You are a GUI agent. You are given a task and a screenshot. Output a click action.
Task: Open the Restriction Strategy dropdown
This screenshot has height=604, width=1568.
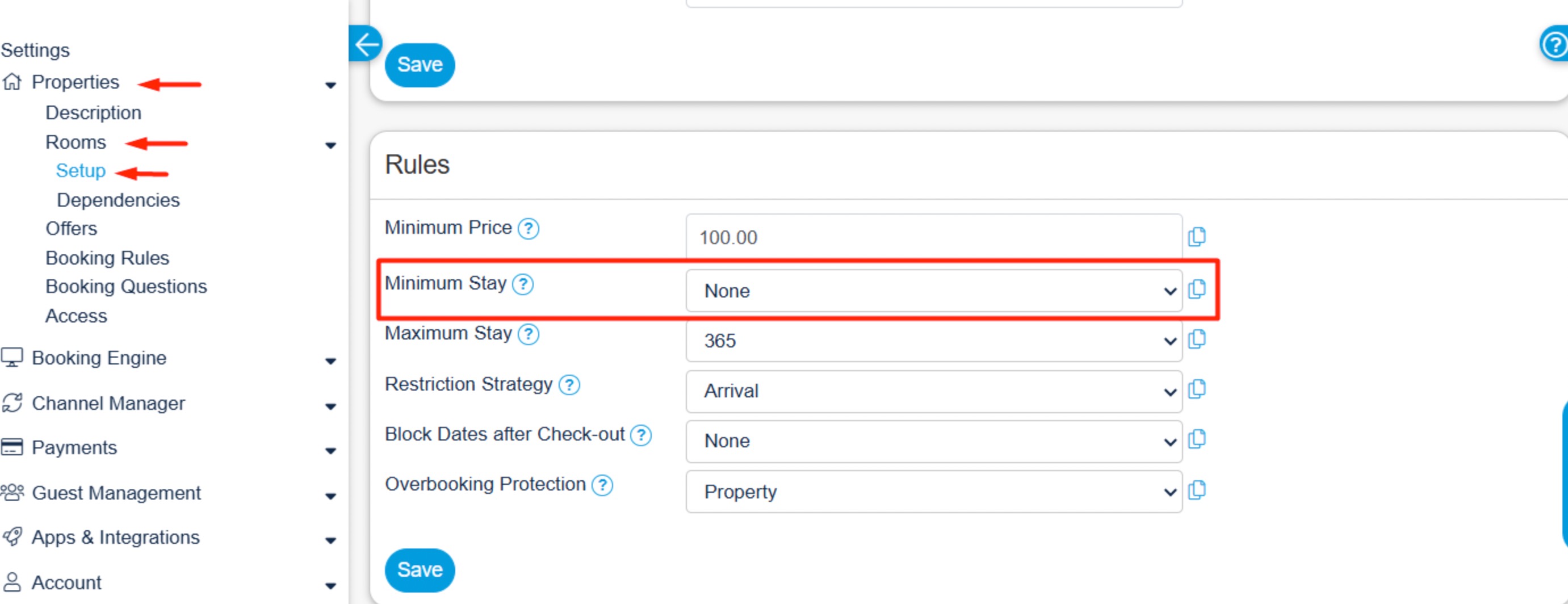click(x=933, y=391)
